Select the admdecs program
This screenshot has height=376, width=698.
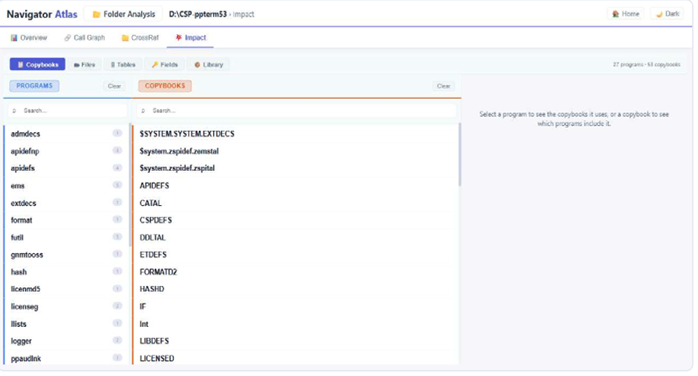click(x=67, y=133)
